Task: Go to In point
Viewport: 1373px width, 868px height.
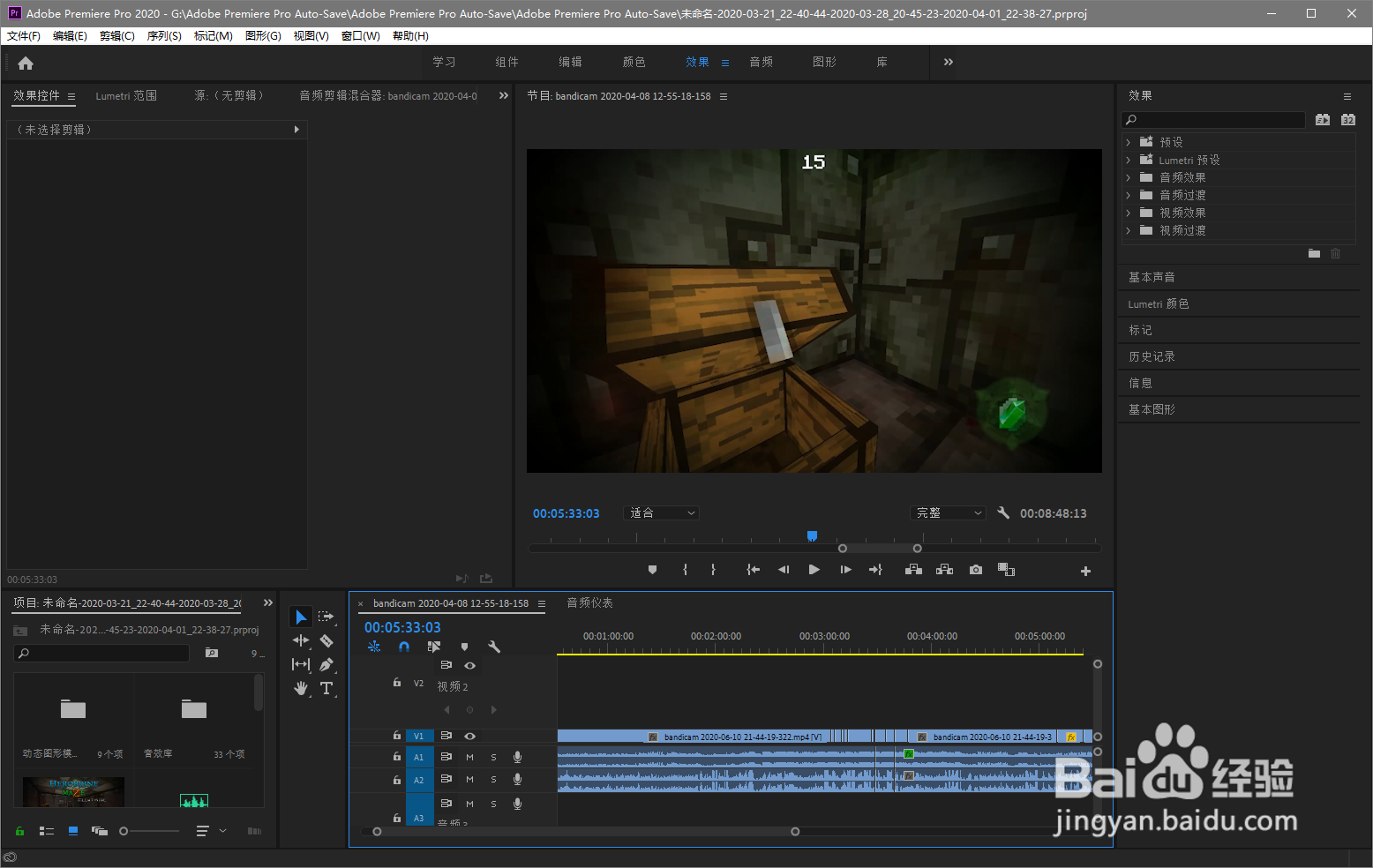Action: [x=753, y=570]
